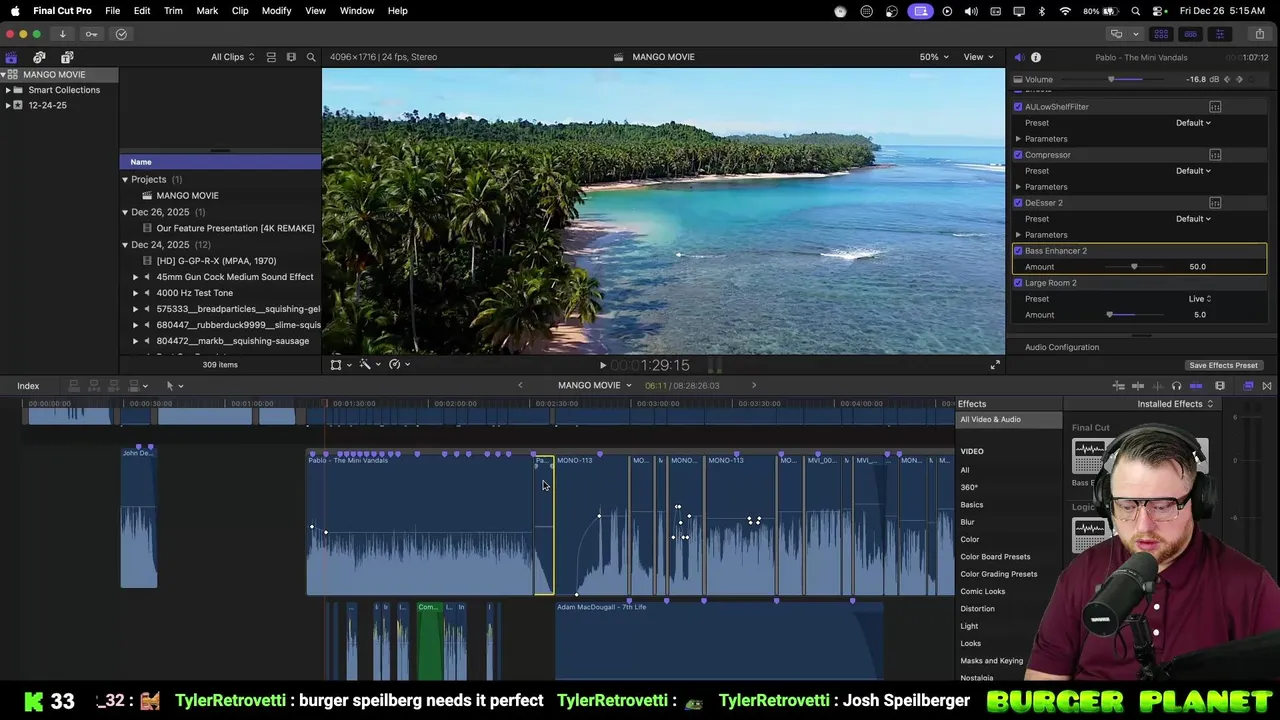Click the Import Media down-arrow button
The height and width of the screenshot is (720, 1280).
click(62, 34)
